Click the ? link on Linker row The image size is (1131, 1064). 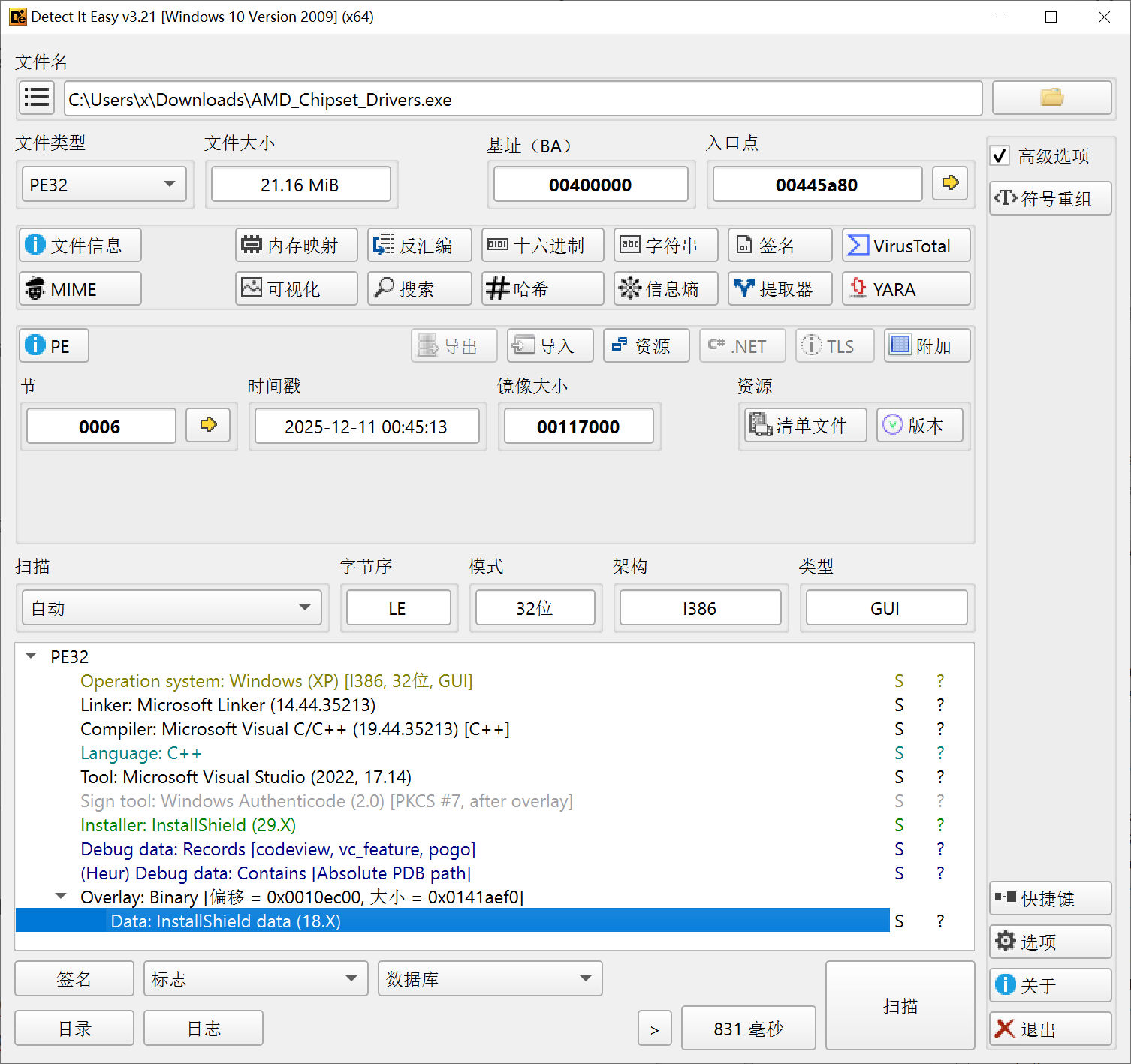940,705
